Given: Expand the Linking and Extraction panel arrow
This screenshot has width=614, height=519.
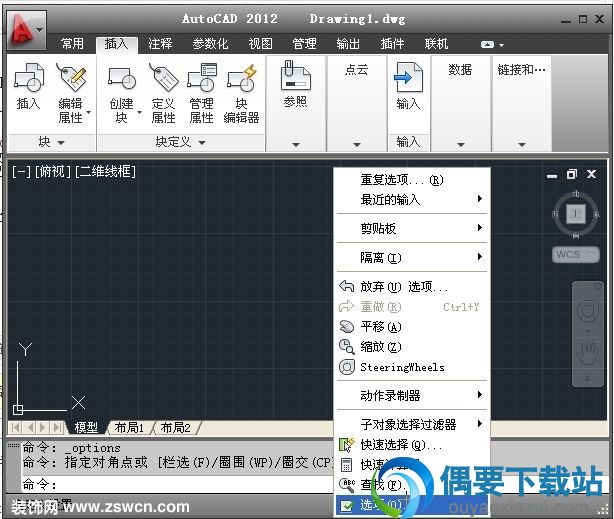Looking at the screenshot, I should click(522, 145).
